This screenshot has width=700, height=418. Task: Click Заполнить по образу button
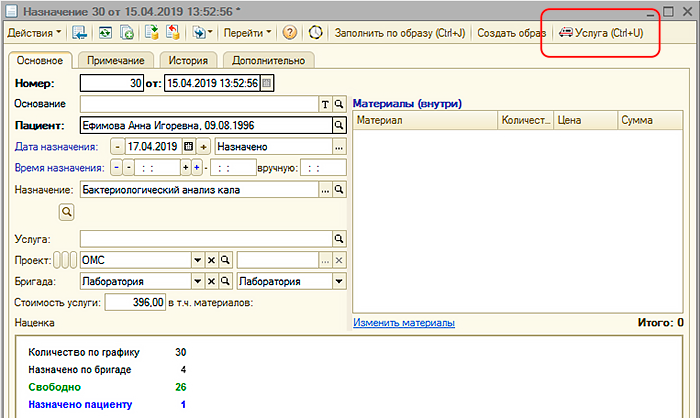pos(398,33)
